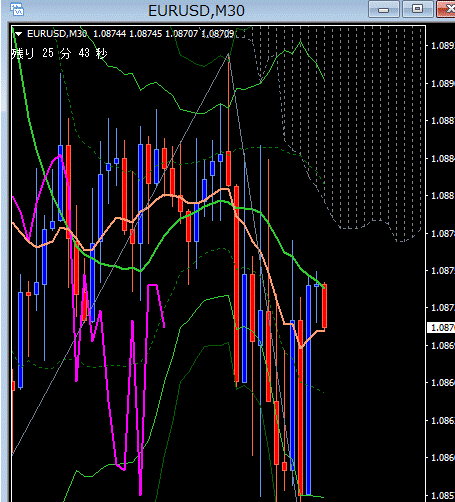This screenshot has width=455, height=502.
Task: Click the chart window icon beside the title
Action: coord(17,10)
